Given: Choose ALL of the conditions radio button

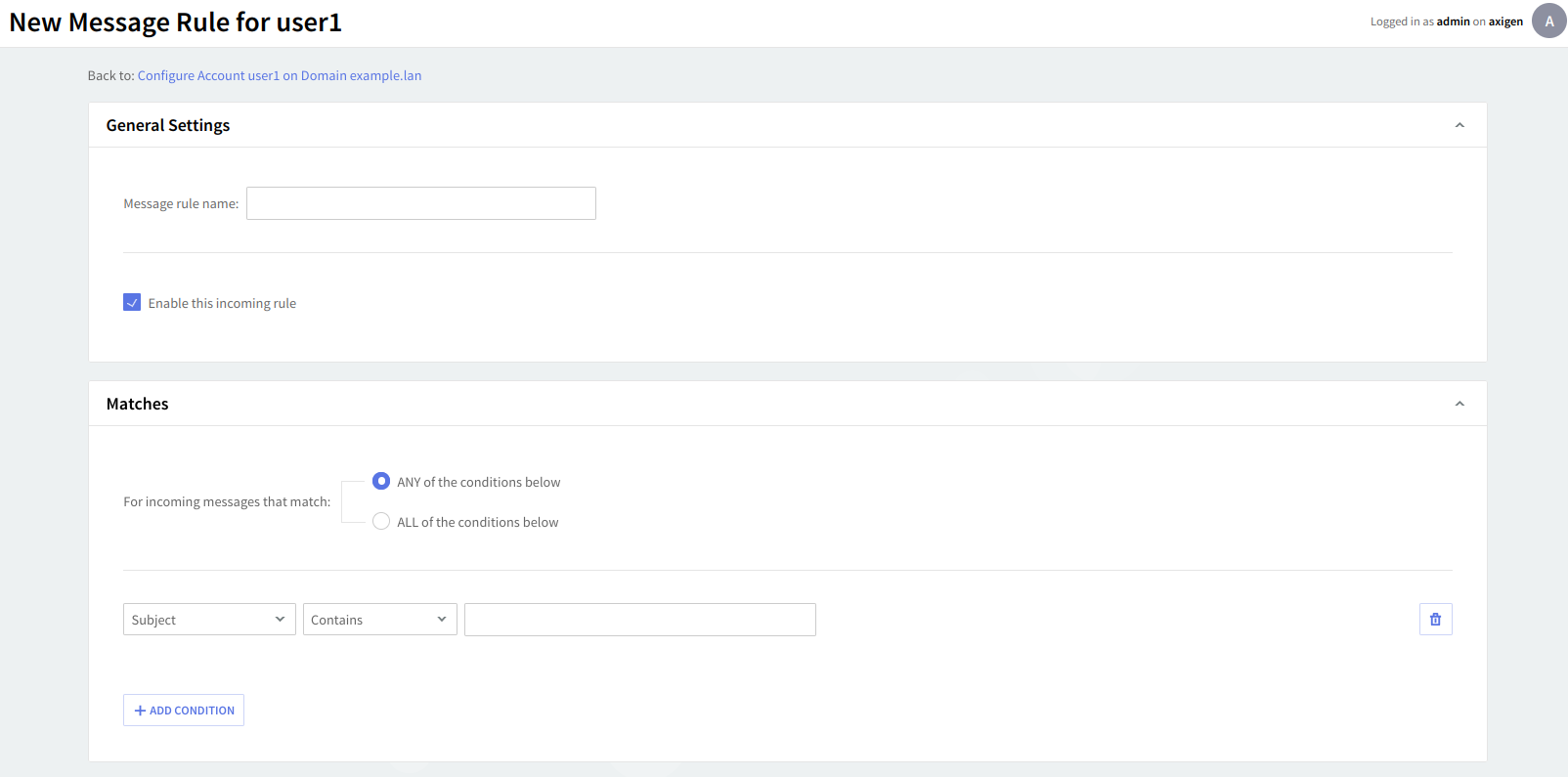Looking at the screenshot, I should coord(381,522).
